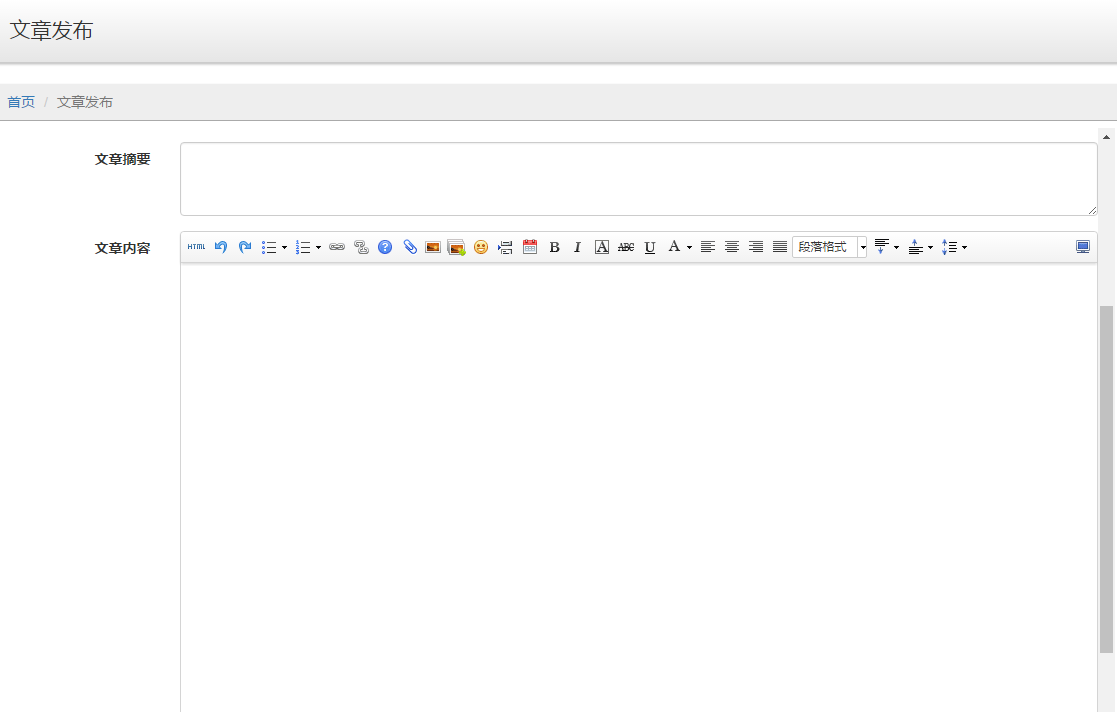Open the emoticon smiley face picker
This screenshot has width=1117, height=712.
tap(481, 247)
